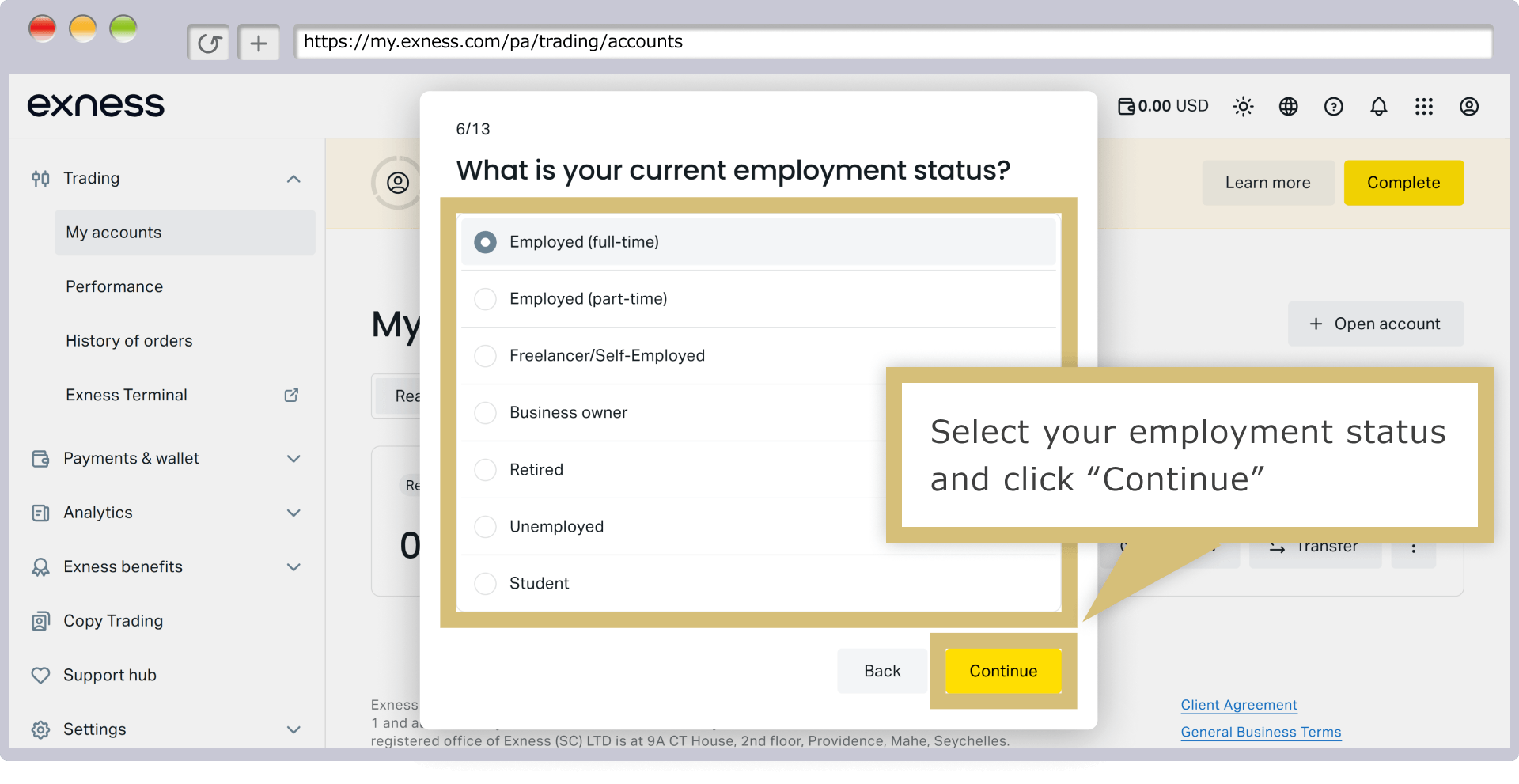Select the Employed (part-time) radio option
This screenshot has width=1519, height=784.
tap(485, 299)
